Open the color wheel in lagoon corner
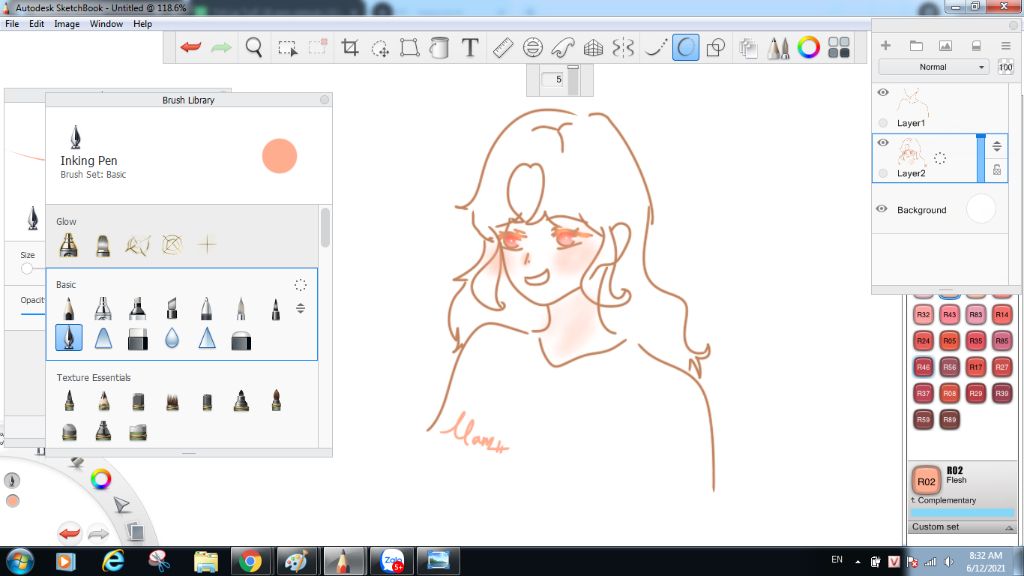This screenshot has width=1024, height=576. pyautogui.click(x=101, y=479)
